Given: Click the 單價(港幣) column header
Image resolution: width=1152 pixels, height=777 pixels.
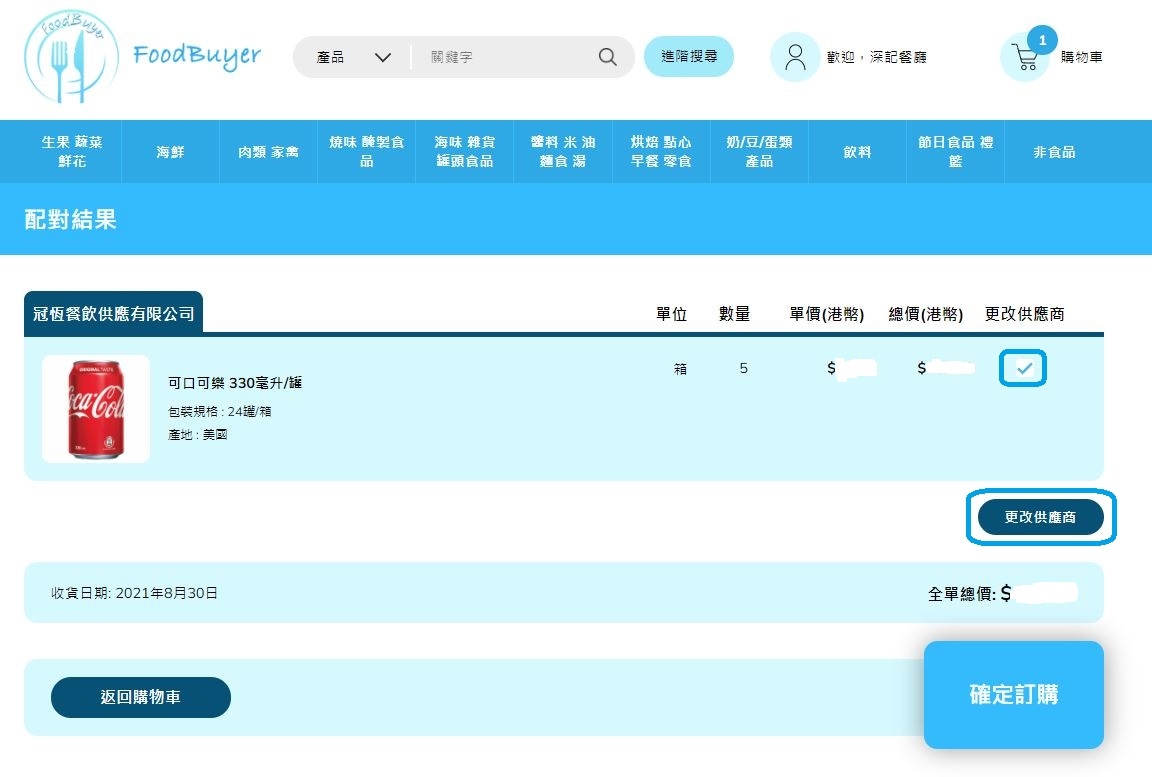Looking at the screenshot, I should (827, 314).
